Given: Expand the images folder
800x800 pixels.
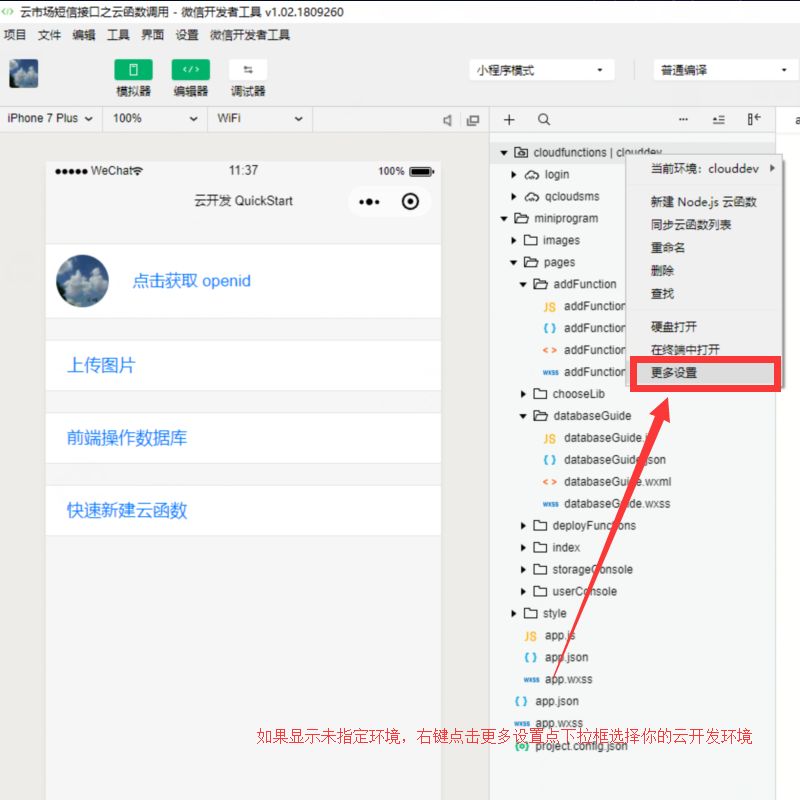Looking at the screenshot, I should click(x=514, y=240).
